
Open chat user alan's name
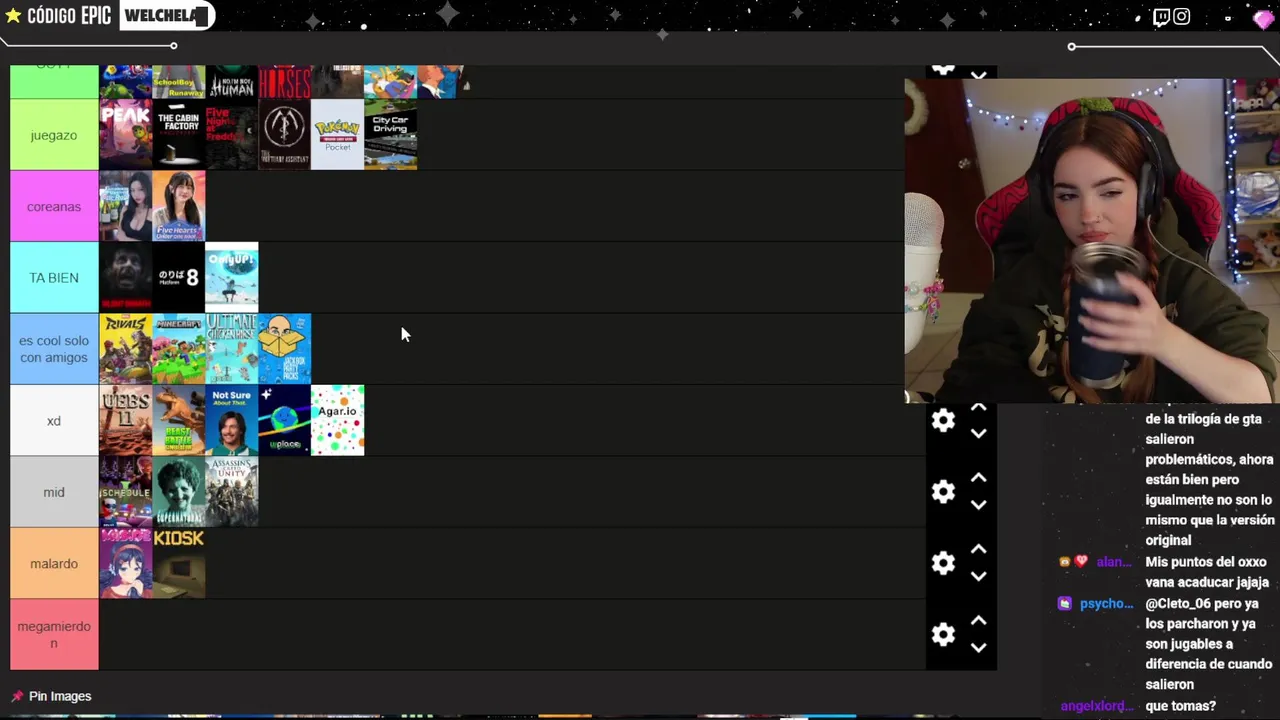tap(1114, 562)
